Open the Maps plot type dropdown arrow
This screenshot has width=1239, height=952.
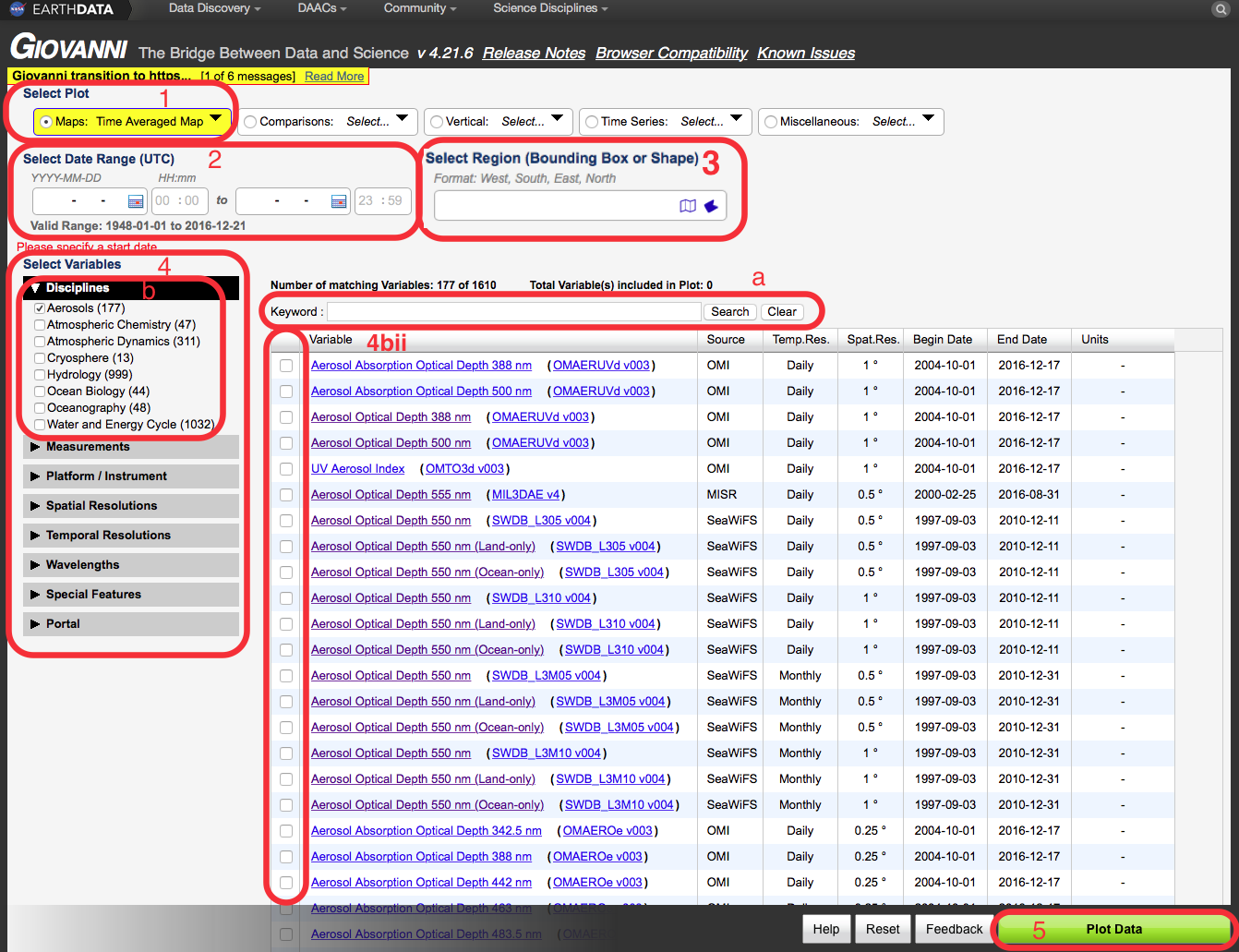point(216,119)
